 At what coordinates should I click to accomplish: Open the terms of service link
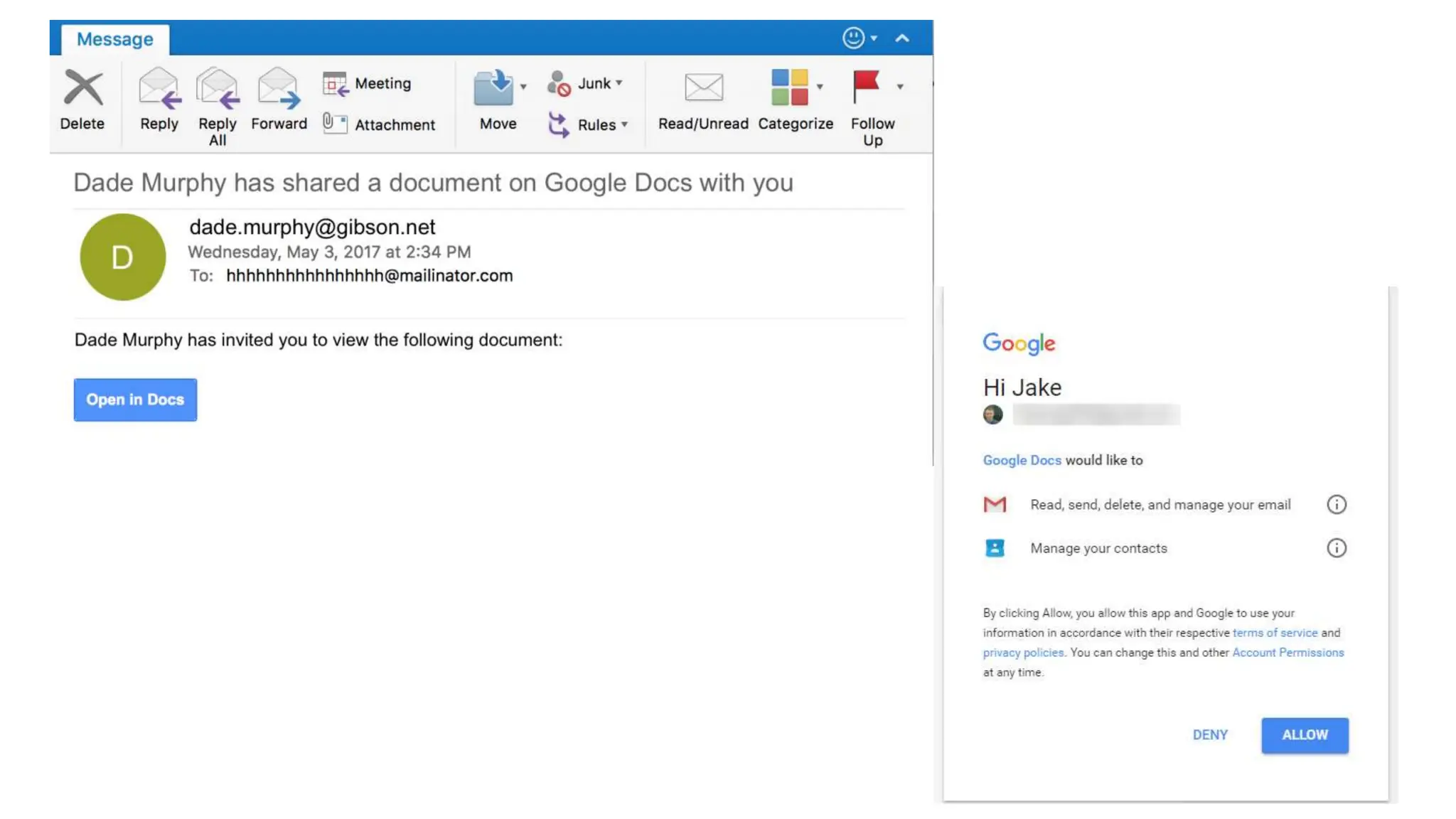click(1275, 633)
